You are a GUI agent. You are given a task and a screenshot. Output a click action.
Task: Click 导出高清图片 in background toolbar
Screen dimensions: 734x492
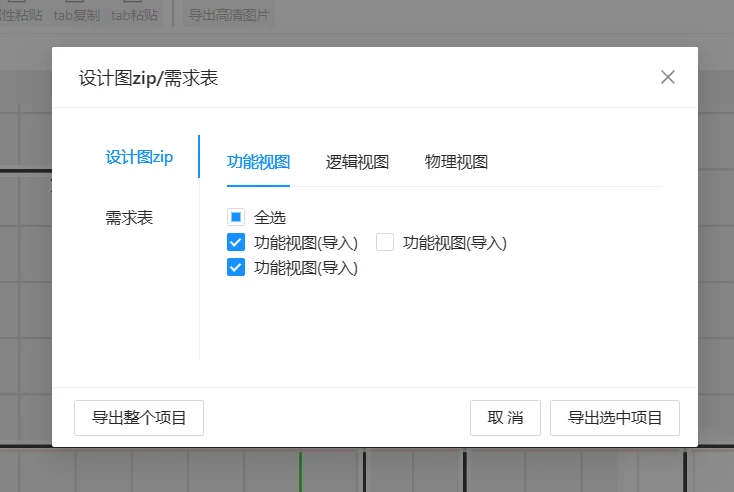[229, 15]
